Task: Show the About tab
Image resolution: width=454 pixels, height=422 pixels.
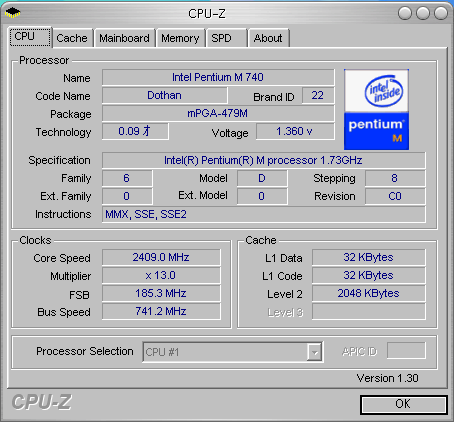Action: point(268,38)
